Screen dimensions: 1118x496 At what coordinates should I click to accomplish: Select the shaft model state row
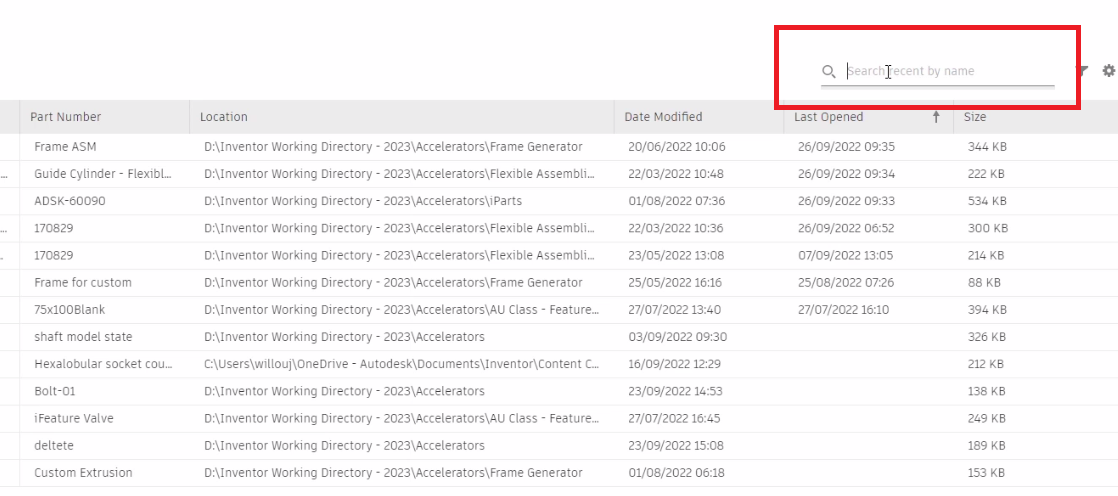tap(559, 337)
